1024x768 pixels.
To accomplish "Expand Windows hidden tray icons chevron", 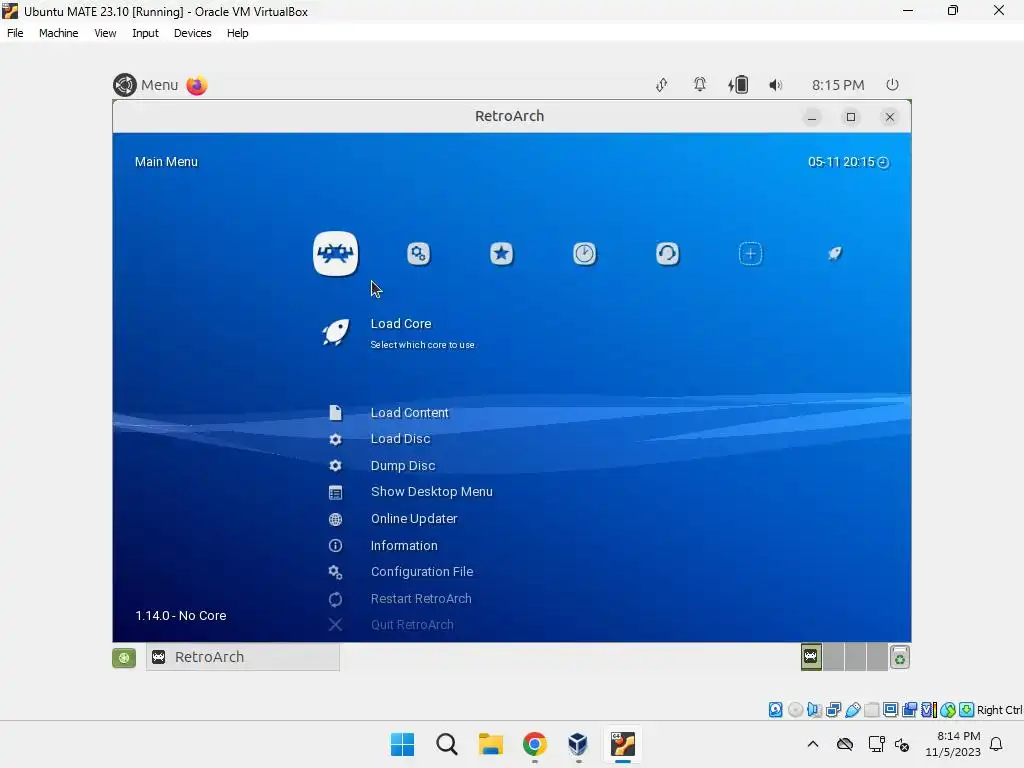I will click(812, 744).
